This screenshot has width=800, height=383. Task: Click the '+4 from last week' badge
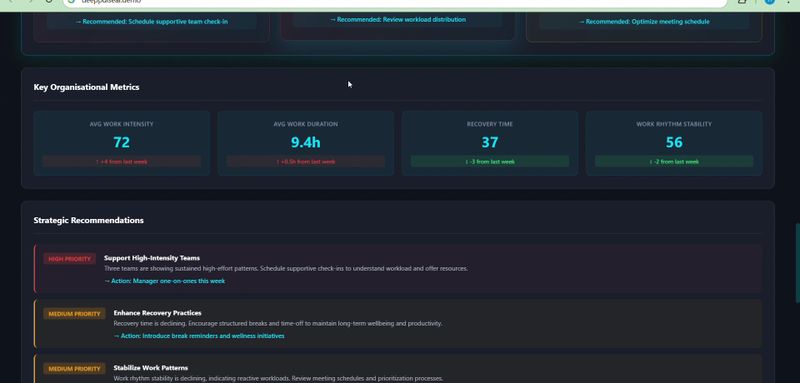[x=121, y=161]
